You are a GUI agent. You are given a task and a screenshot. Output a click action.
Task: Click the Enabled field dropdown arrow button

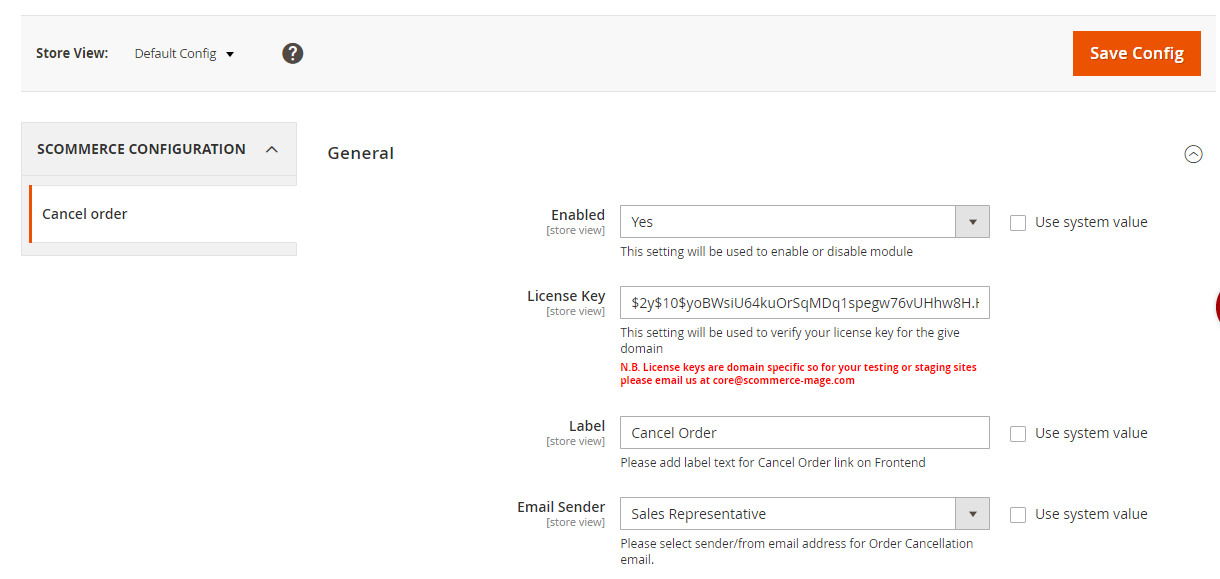click(972, 222)
